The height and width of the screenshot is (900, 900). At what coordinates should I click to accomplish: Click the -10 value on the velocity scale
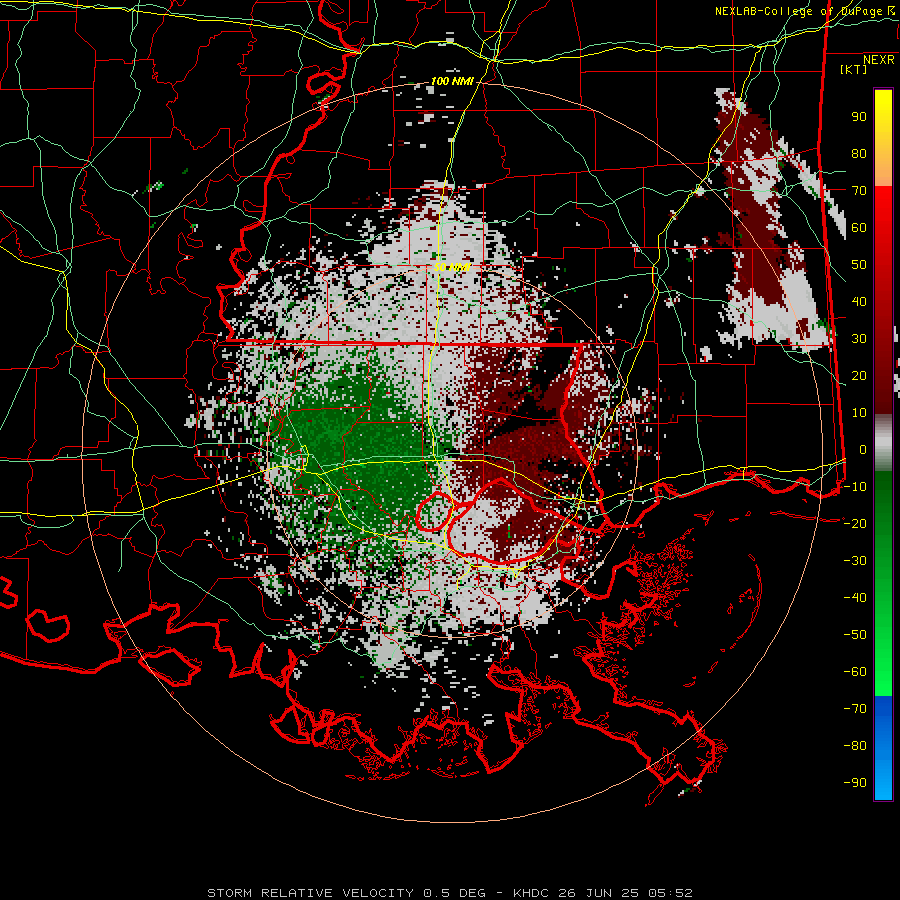pos(855,487)
